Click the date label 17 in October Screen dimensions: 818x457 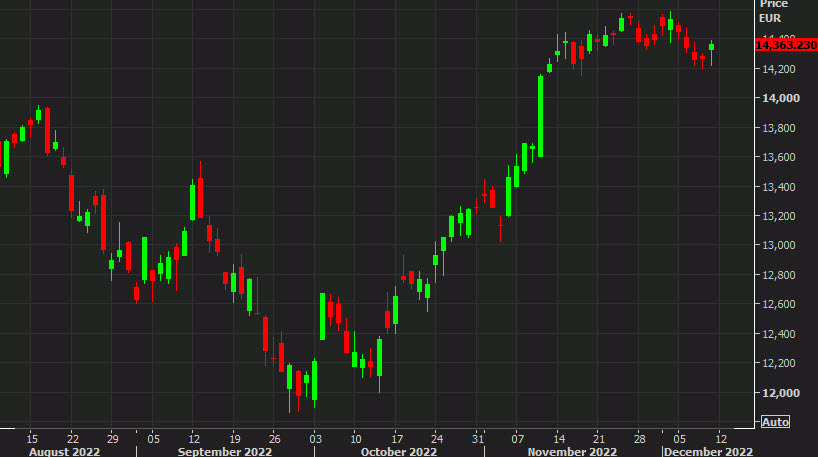coord(397,439)
